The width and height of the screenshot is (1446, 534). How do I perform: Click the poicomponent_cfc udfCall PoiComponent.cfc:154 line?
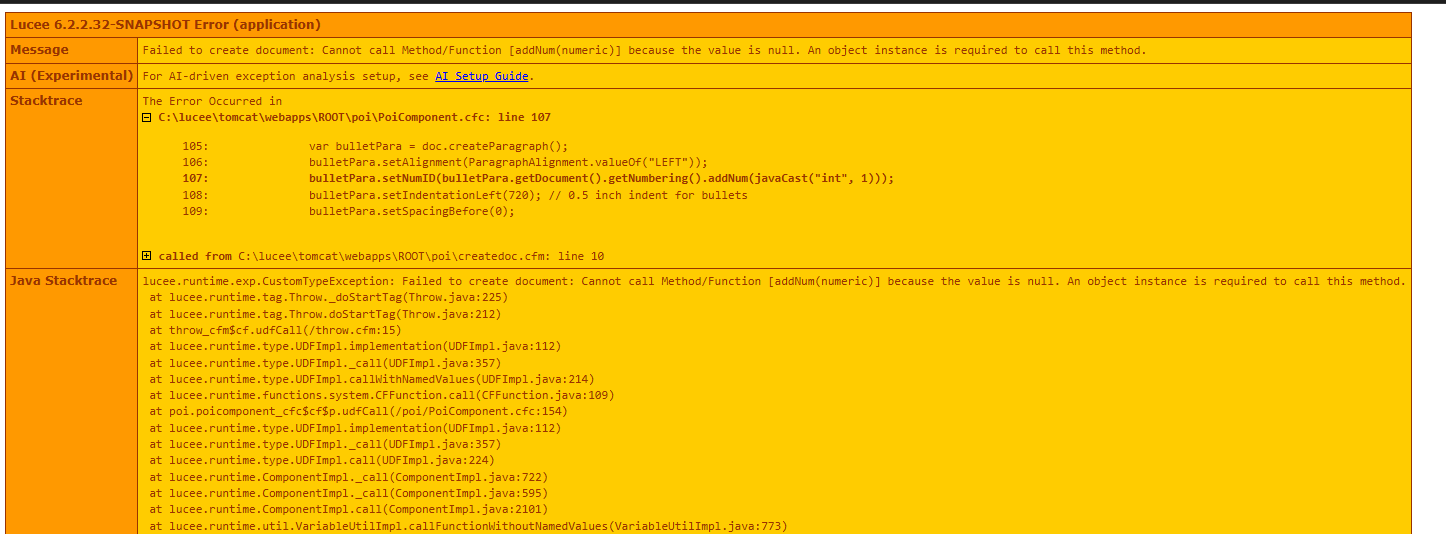coord(358,411)
